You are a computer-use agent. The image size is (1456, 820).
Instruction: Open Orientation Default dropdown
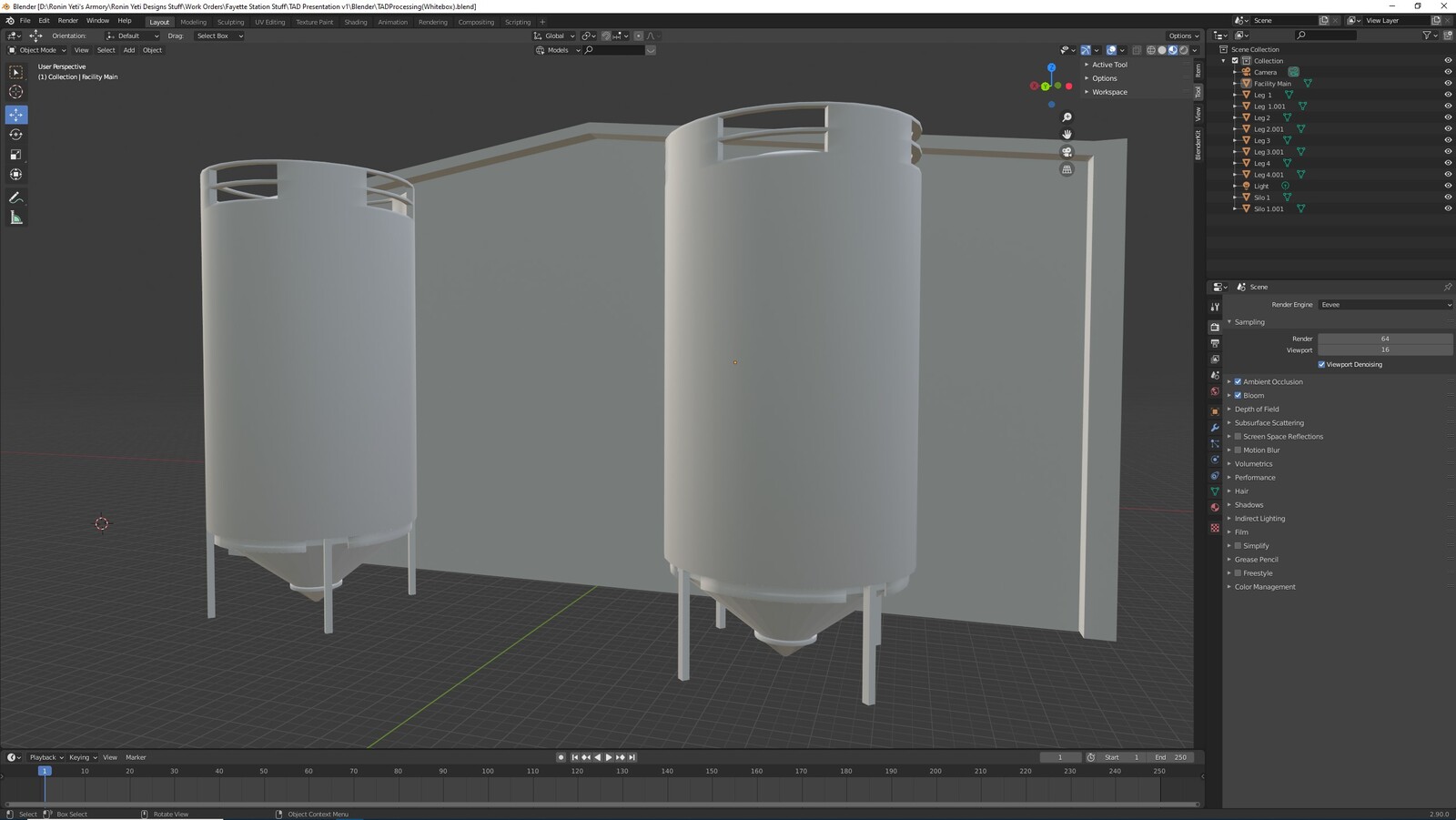click(x=133, y=35)
